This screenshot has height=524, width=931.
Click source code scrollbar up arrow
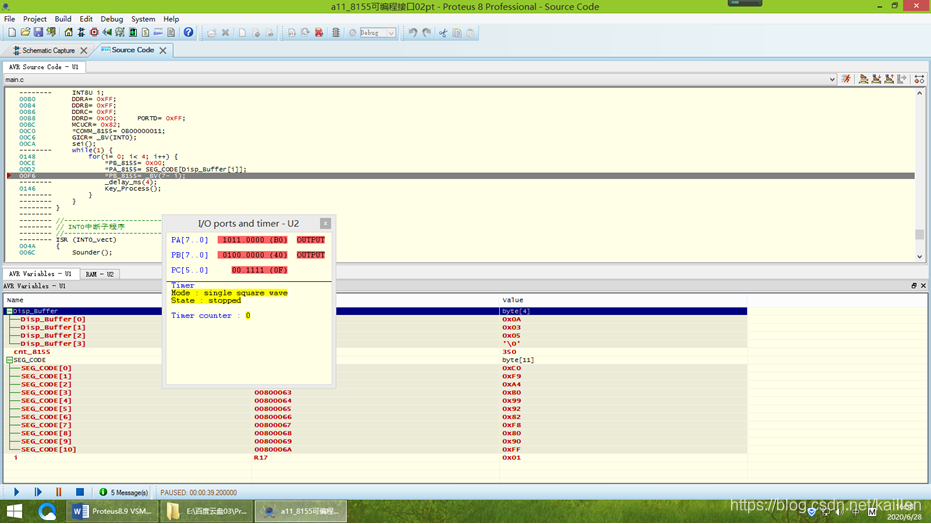(920, 93)
